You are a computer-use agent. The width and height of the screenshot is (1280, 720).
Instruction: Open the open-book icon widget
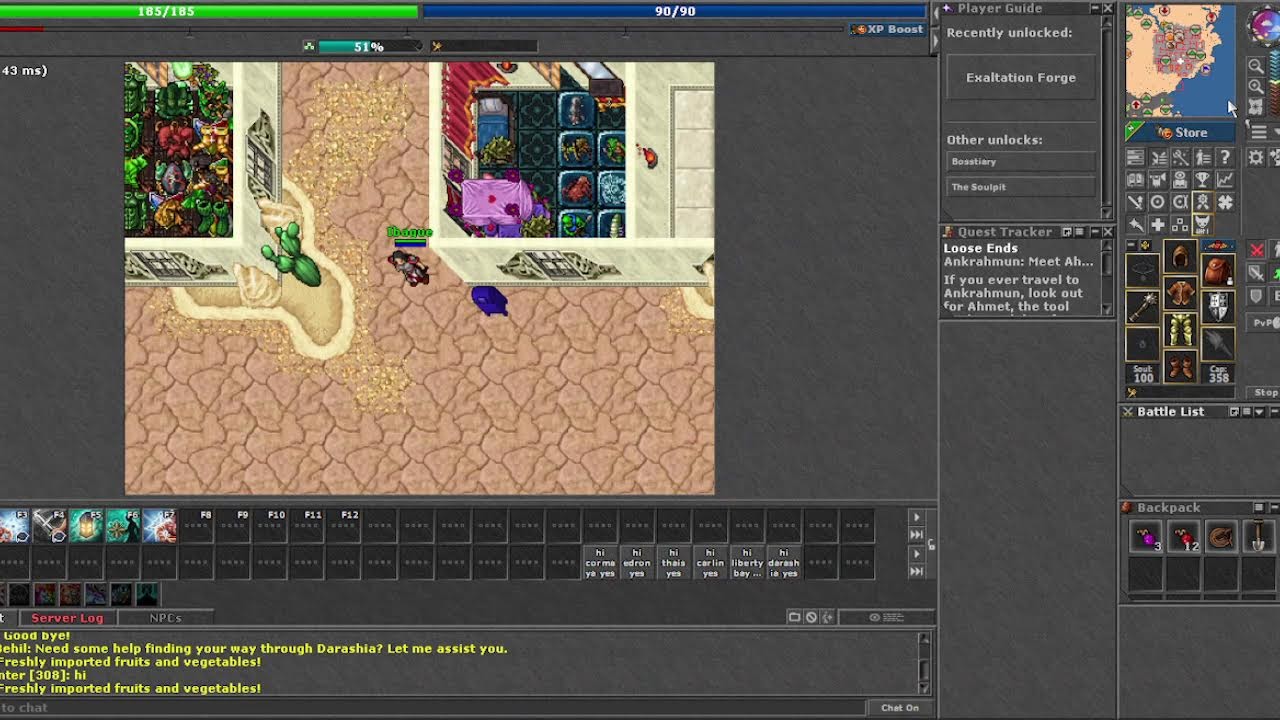pyautogui.click(x=1135, y=179)
